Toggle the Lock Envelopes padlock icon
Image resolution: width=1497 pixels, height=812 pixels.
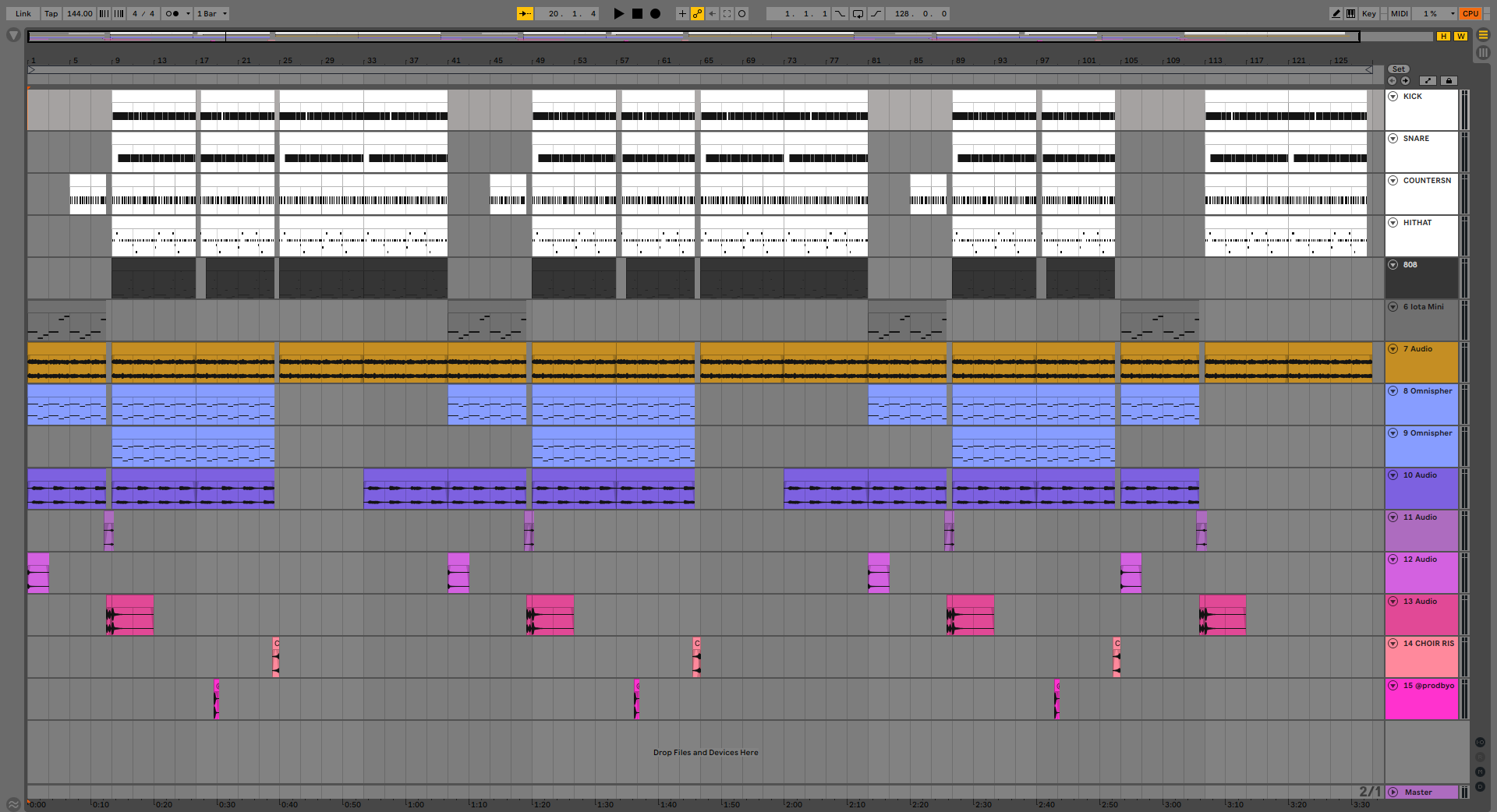coord(1449,81)
